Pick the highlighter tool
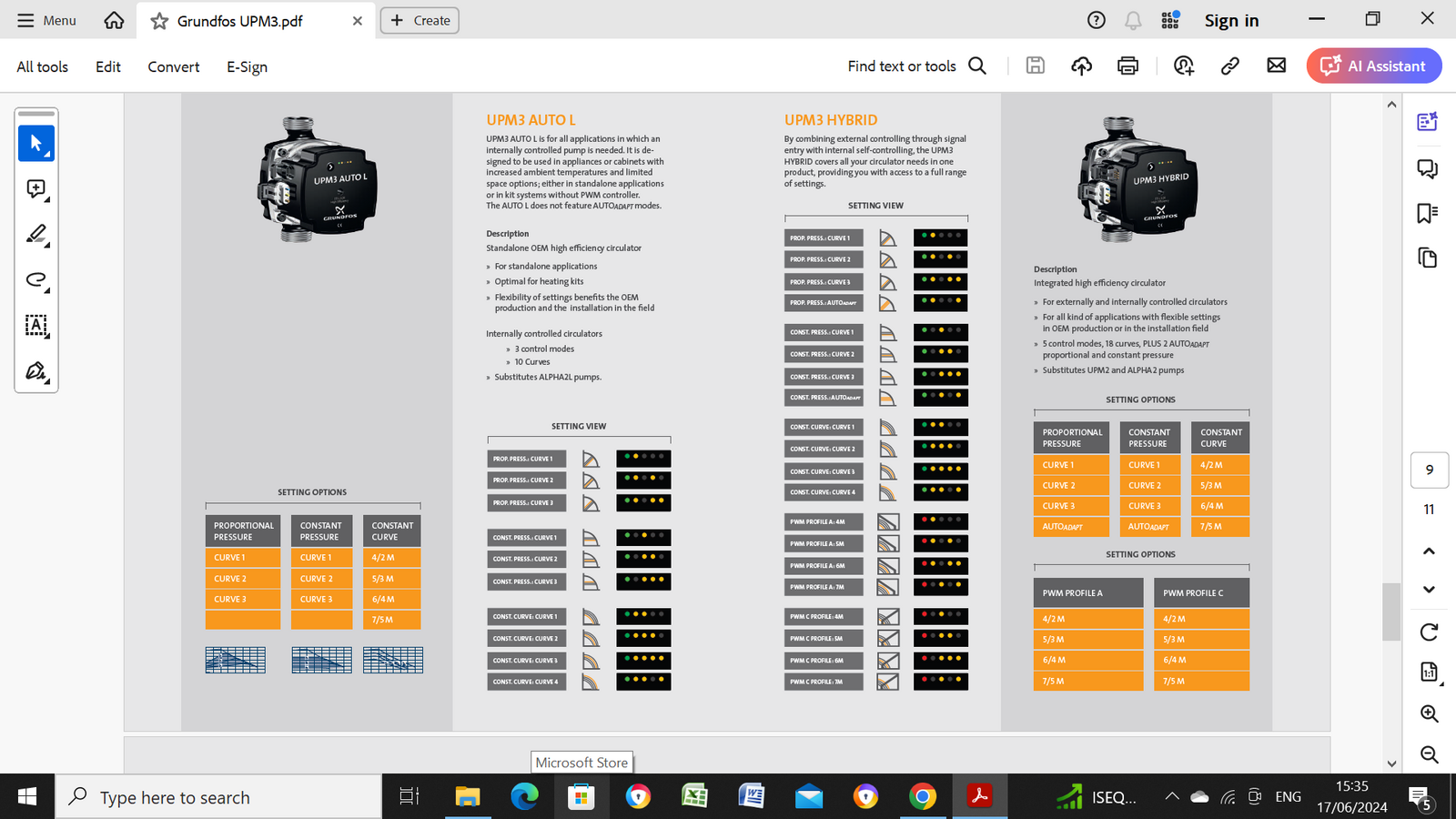Viewport: 1456px width, 819px height. coord(36,235)
